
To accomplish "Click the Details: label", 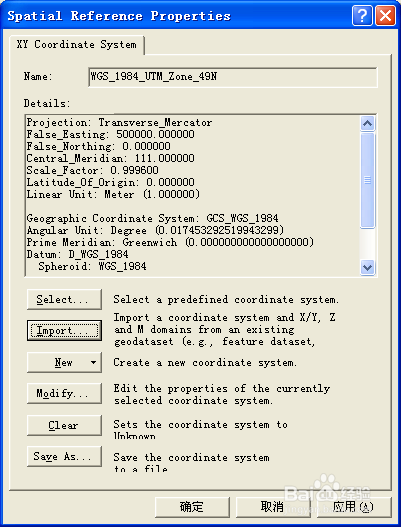I will (47, 103).
